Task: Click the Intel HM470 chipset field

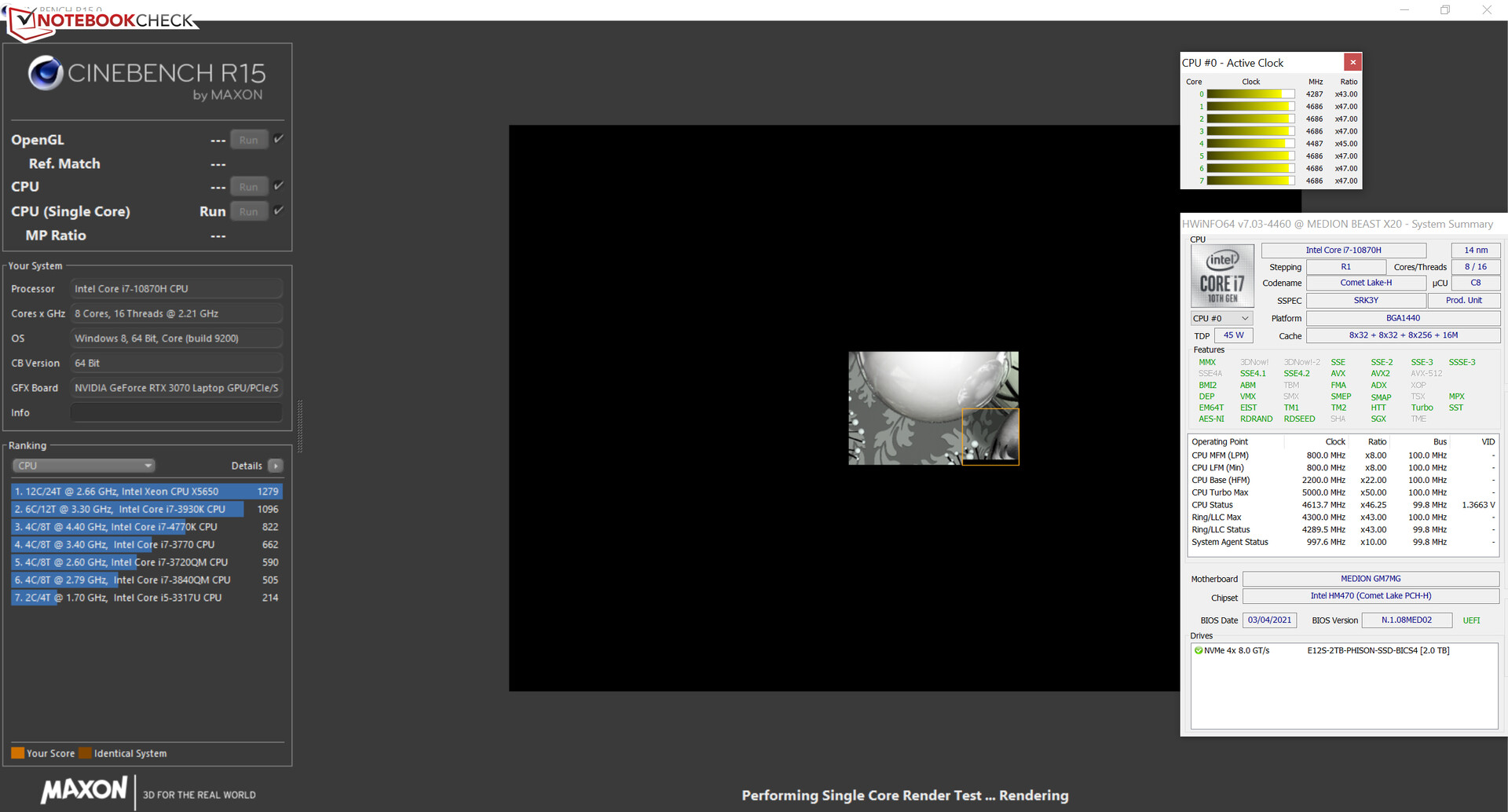Action: tap(1371, 596)
